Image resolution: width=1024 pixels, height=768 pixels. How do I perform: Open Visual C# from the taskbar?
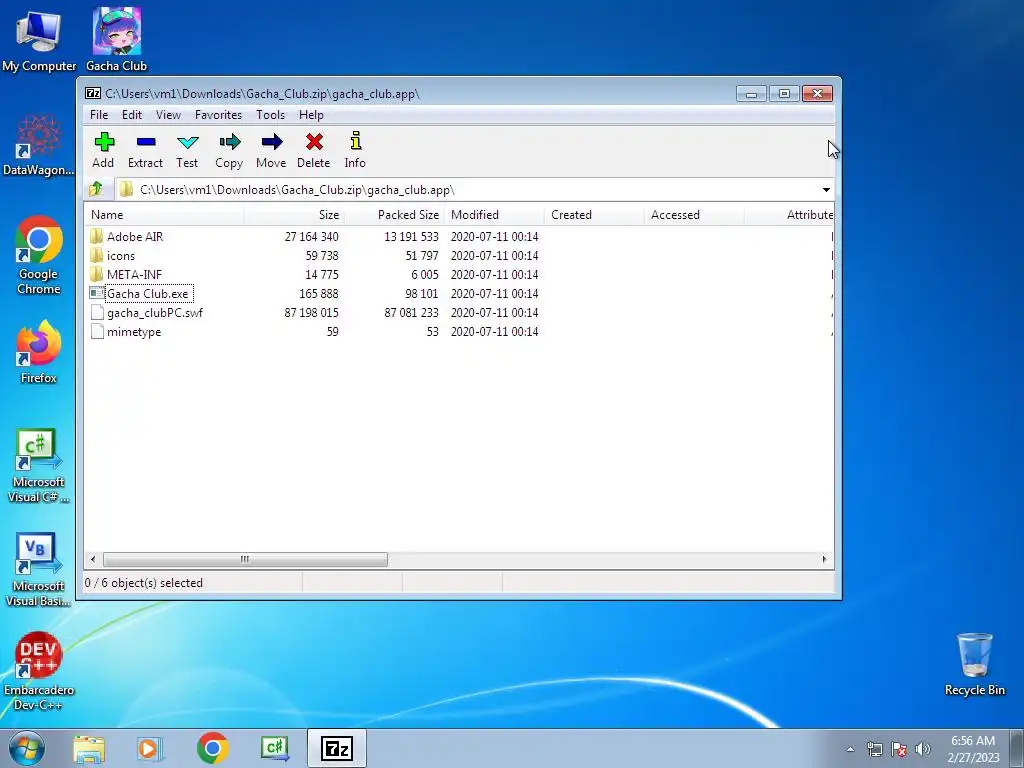[275, 749]
